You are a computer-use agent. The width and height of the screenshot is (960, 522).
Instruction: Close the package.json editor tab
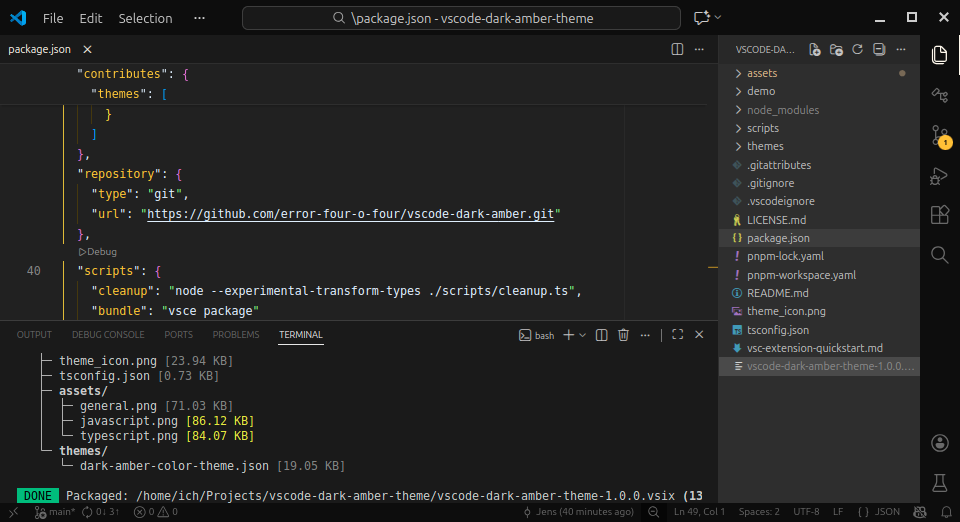pyautogui.click(x=87, y=50)
